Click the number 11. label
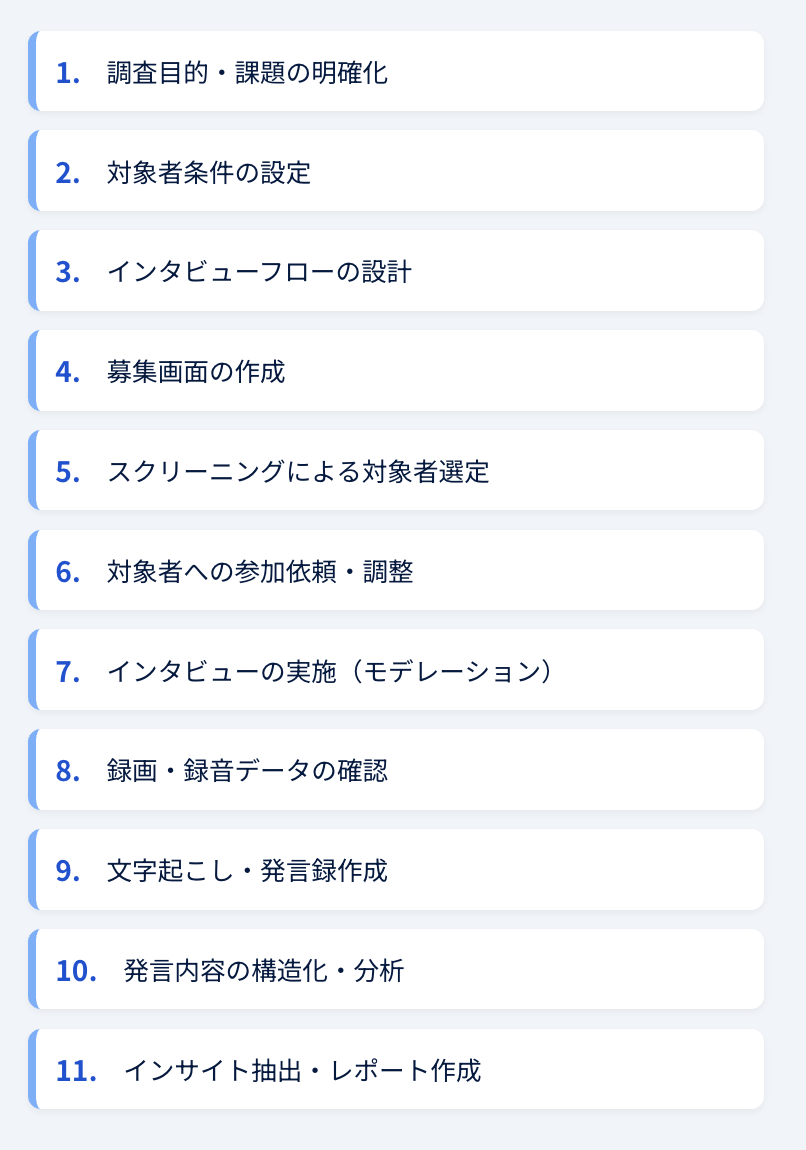 tap(76, 1071)
